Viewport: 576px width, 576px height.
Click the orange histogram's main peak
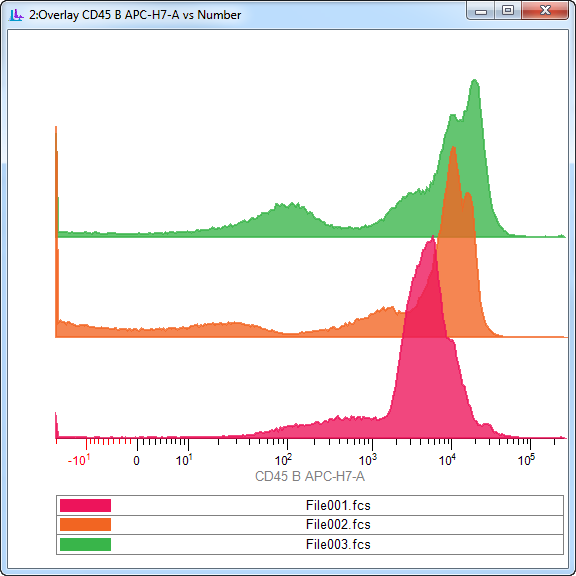coord(453,148)
